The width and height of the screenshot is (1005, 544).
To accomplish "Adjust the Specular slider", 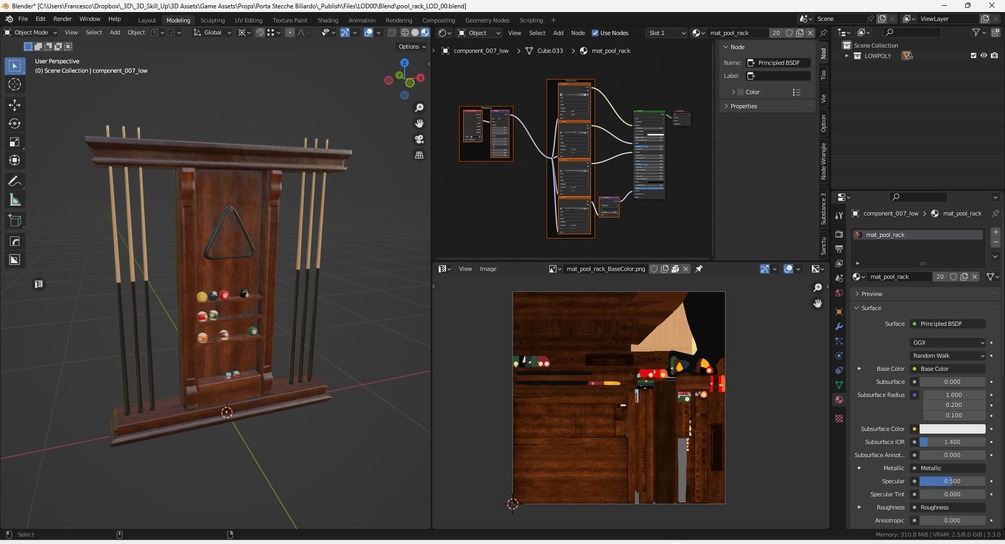I will pyautogui.click(x=952, y=481).
